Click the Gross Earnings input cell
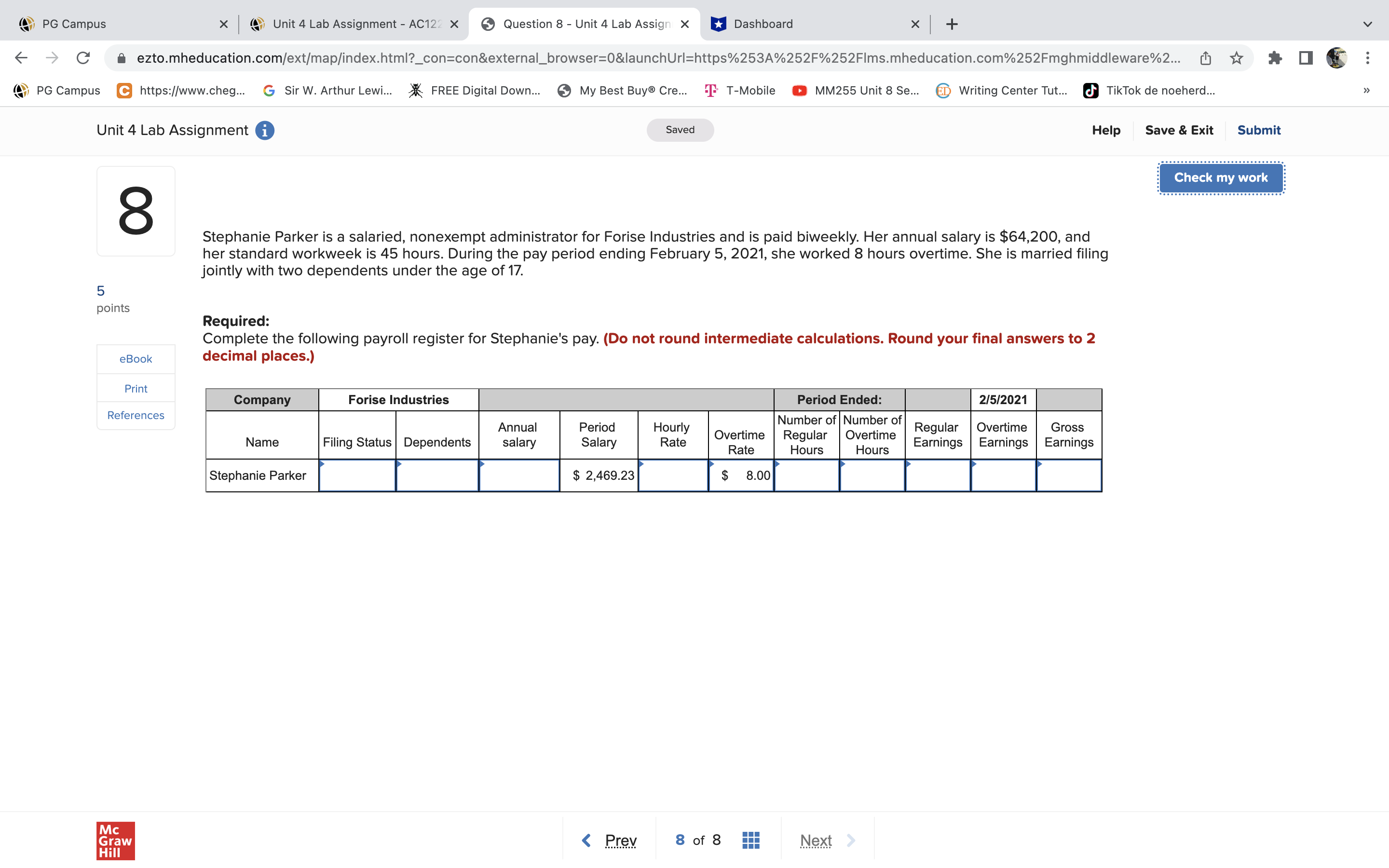Screen dimensions: 1389x868 [x=1069, y=475]
